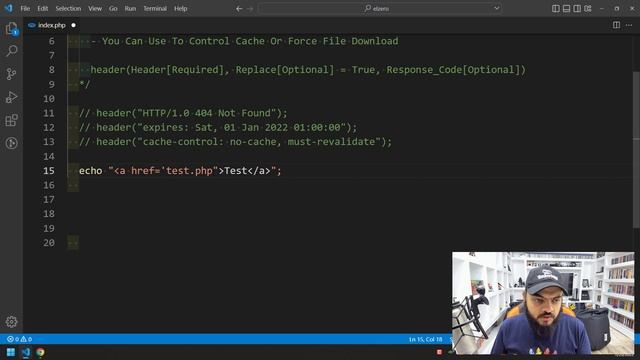Click the bottom activity bar extension icon
The height and width of the screenshot is (360, 640).
point(11,143)
